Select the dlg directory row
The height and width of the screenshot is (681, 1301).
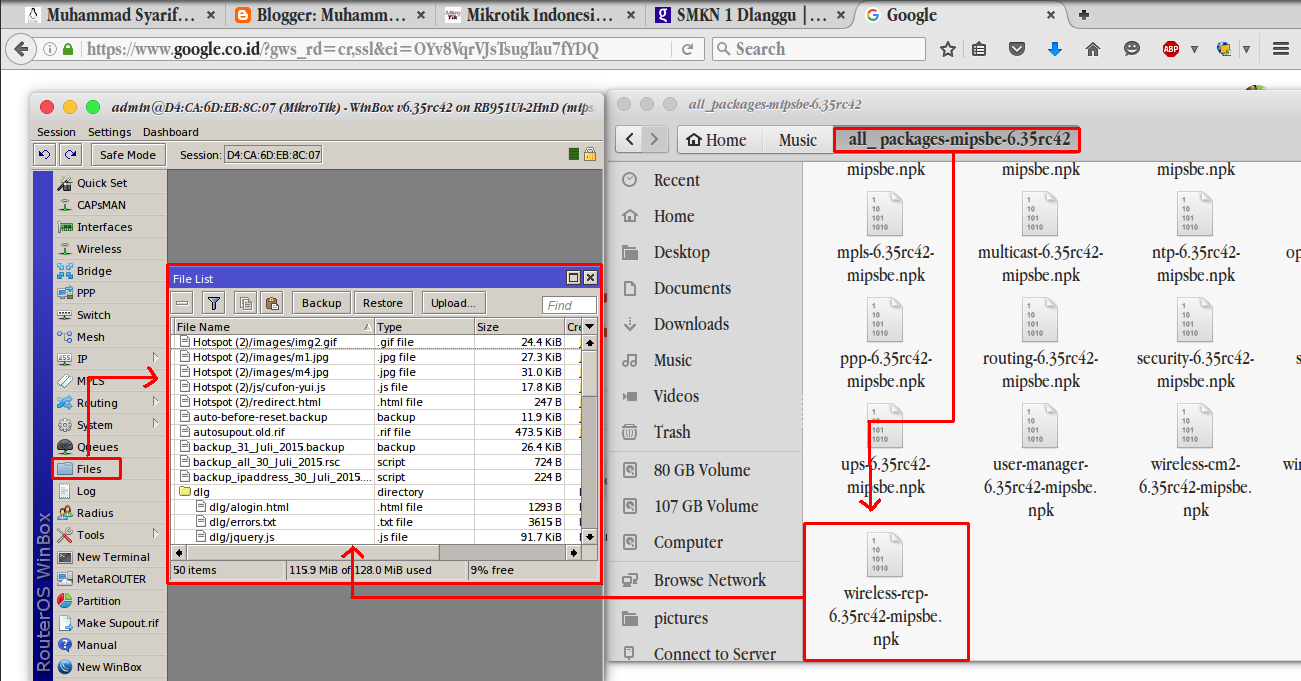378,492
